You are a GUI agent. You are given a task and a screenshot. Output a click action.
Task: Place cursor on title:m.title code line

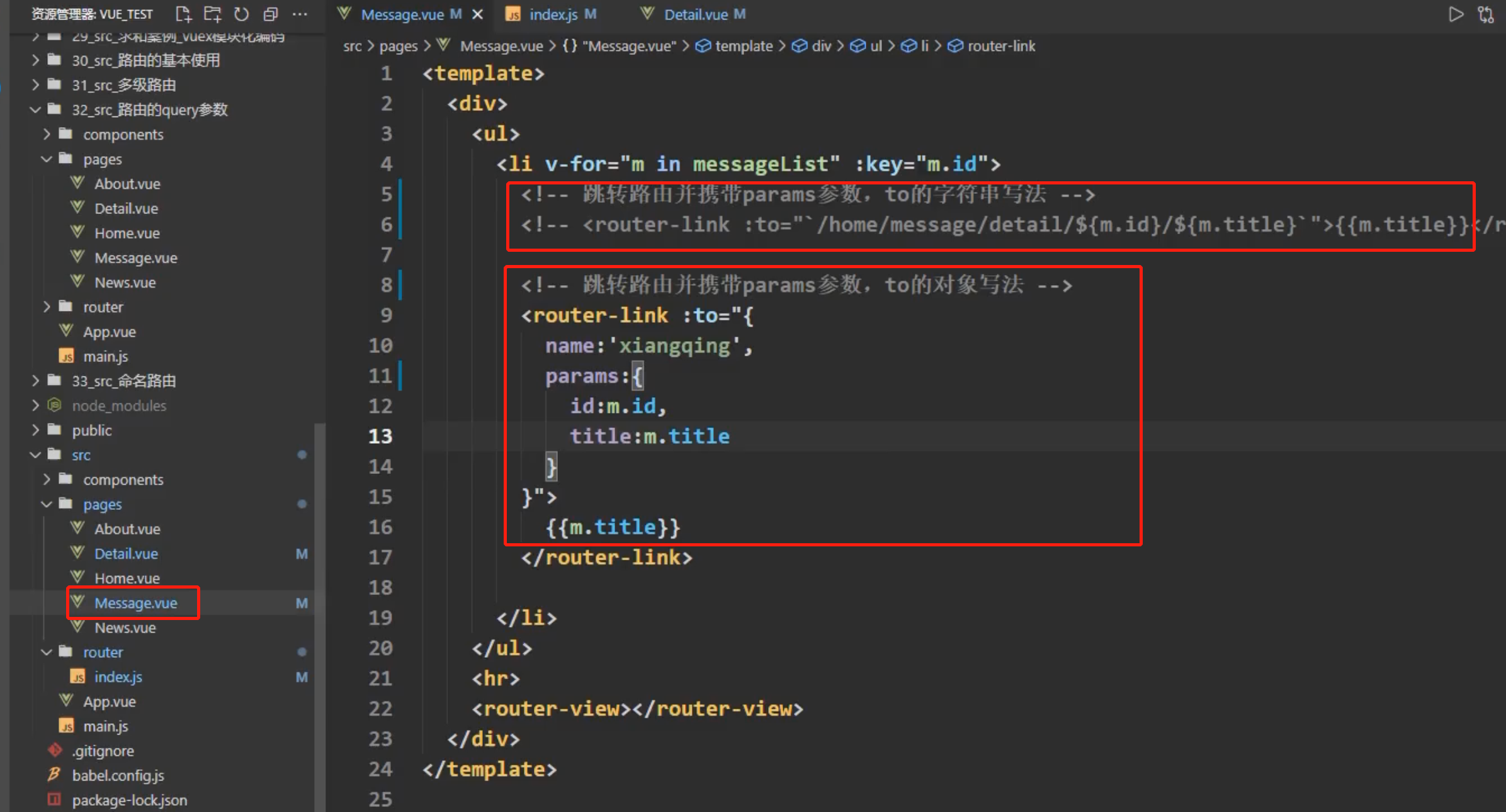pos(650,436)
